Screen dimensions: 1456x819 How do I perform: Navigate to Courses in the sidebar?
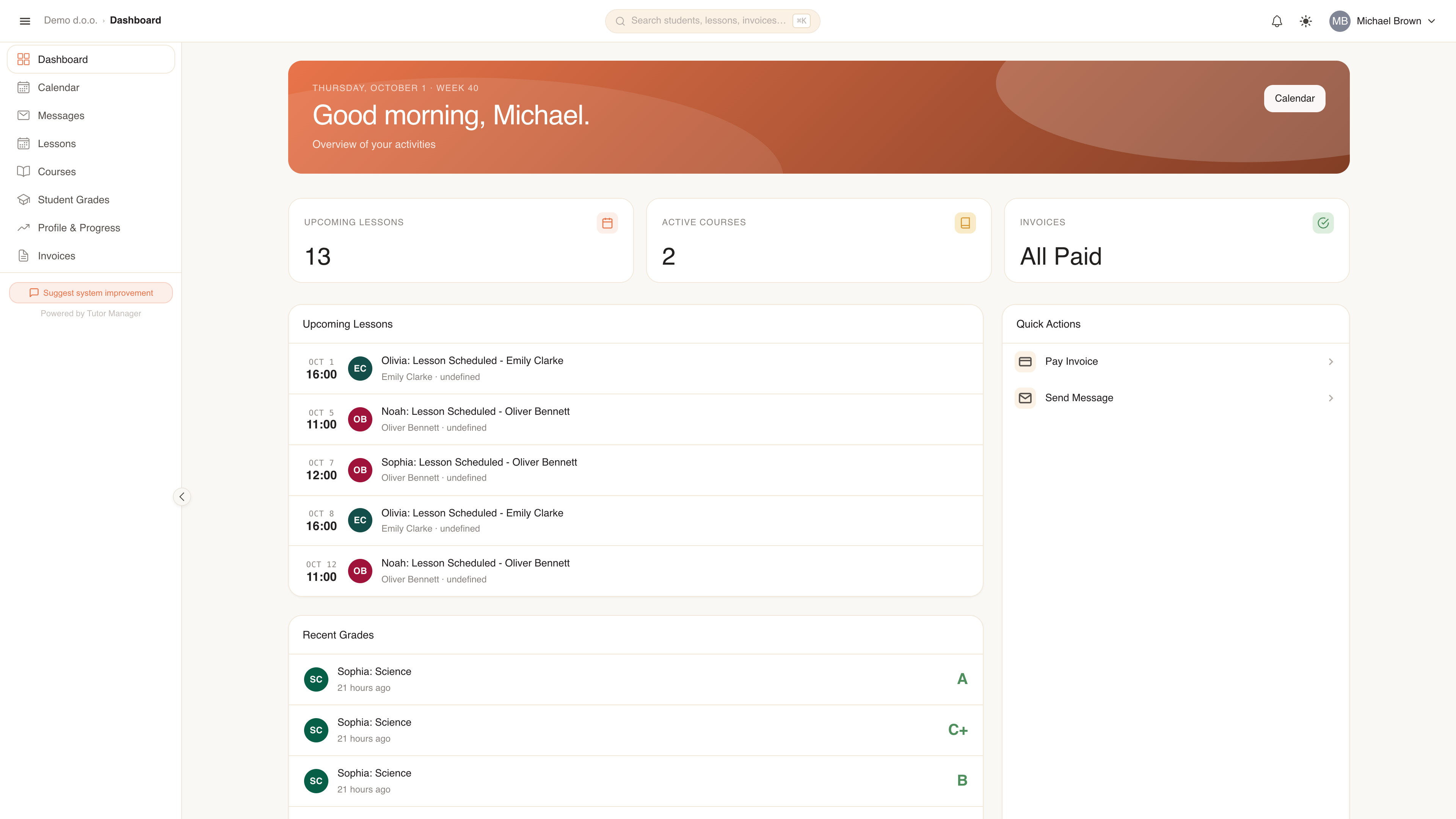coord(91,172)
